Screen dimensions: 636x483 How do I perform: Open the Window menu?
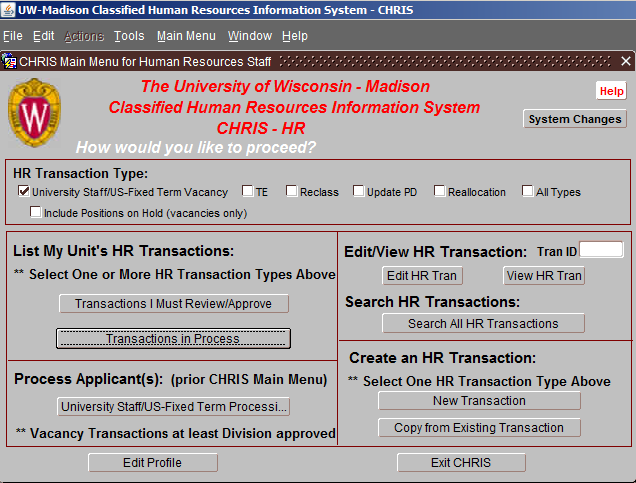(249, 36)
